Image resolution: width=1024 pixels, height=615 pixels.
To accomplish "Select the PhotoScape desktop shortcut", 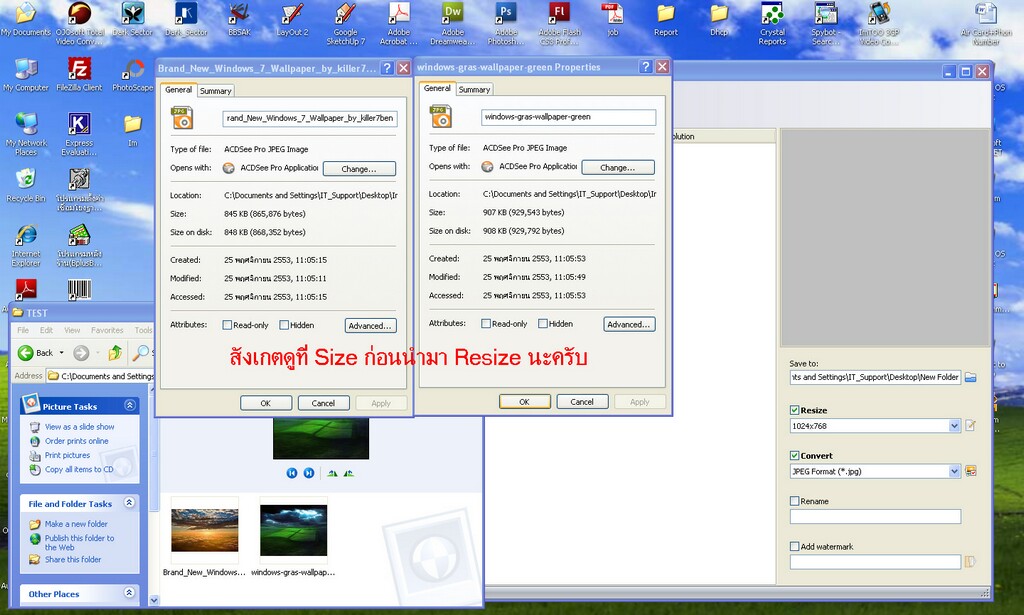I will click(x=133, y=73).
